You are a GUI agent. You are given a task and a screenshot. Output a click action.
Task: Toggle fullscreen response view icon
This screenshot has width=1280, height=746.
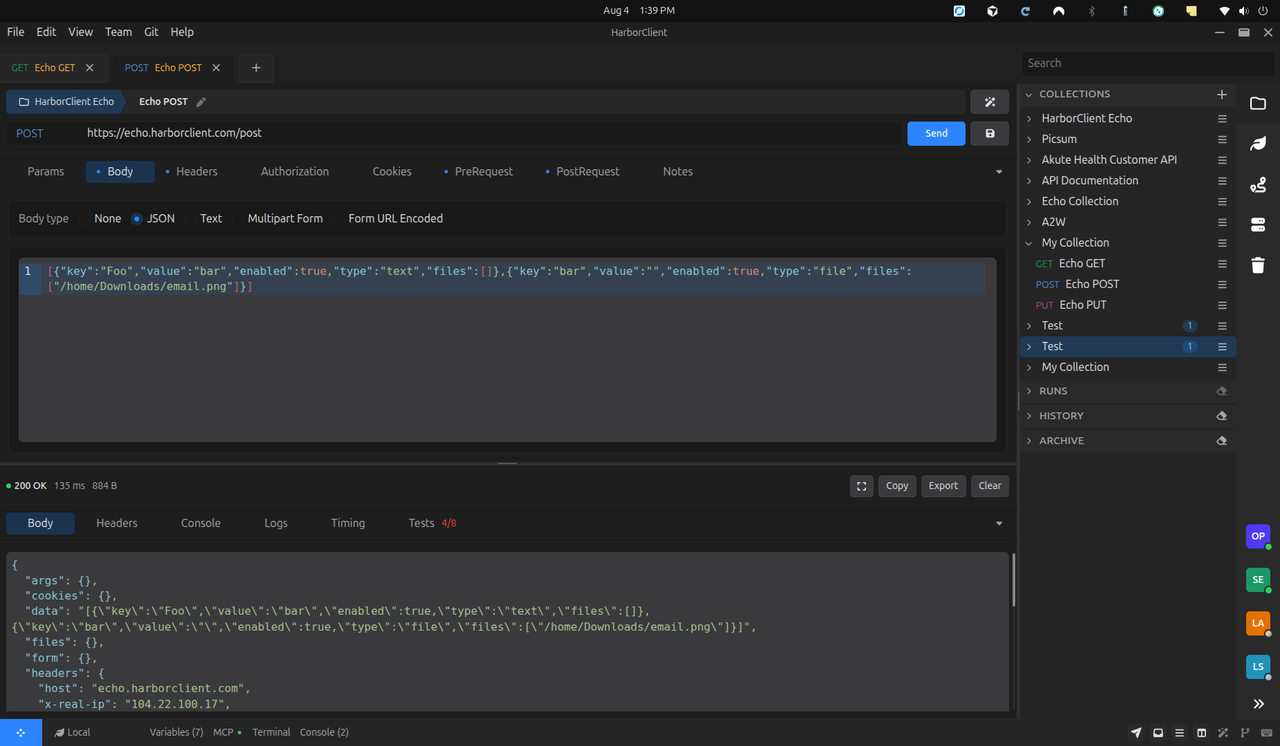[862, 486]
